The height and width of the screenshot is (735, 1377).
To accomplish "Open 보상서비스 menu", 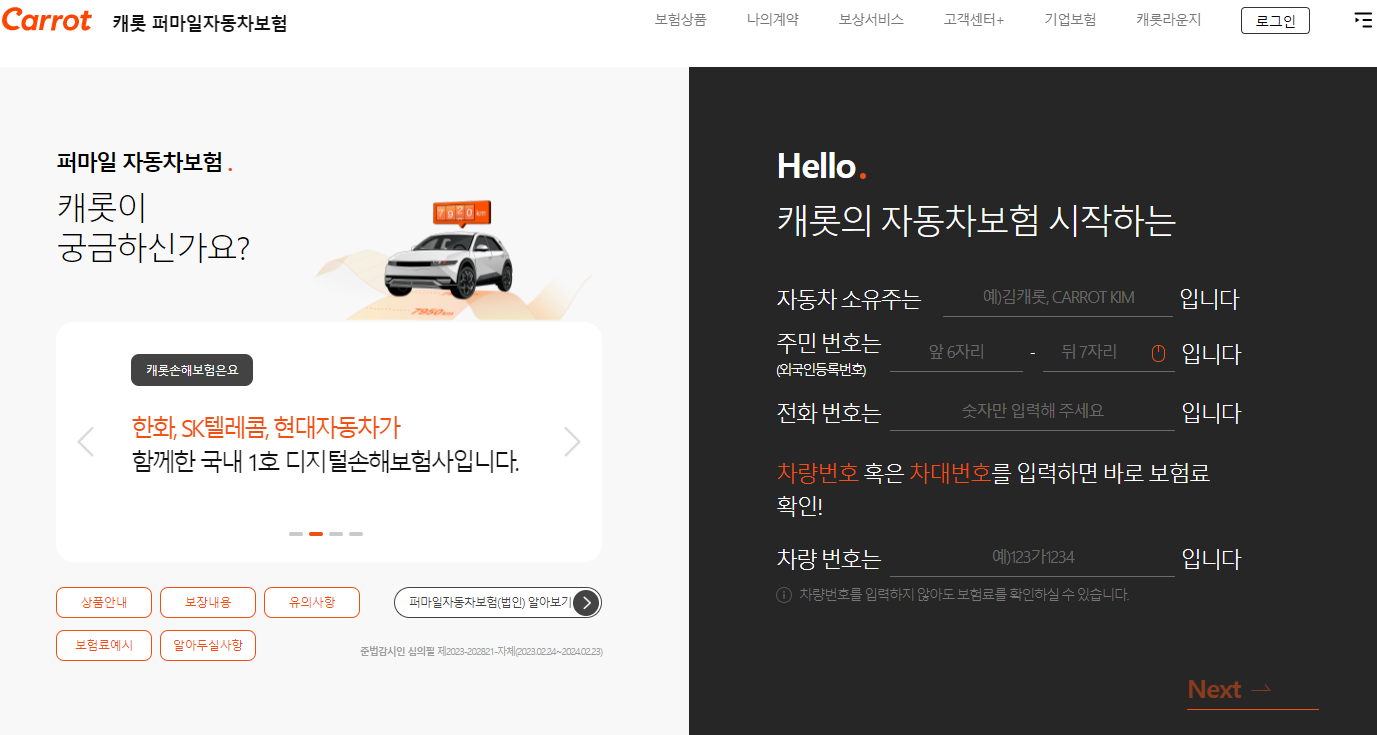I will click(x=871, y=20).
